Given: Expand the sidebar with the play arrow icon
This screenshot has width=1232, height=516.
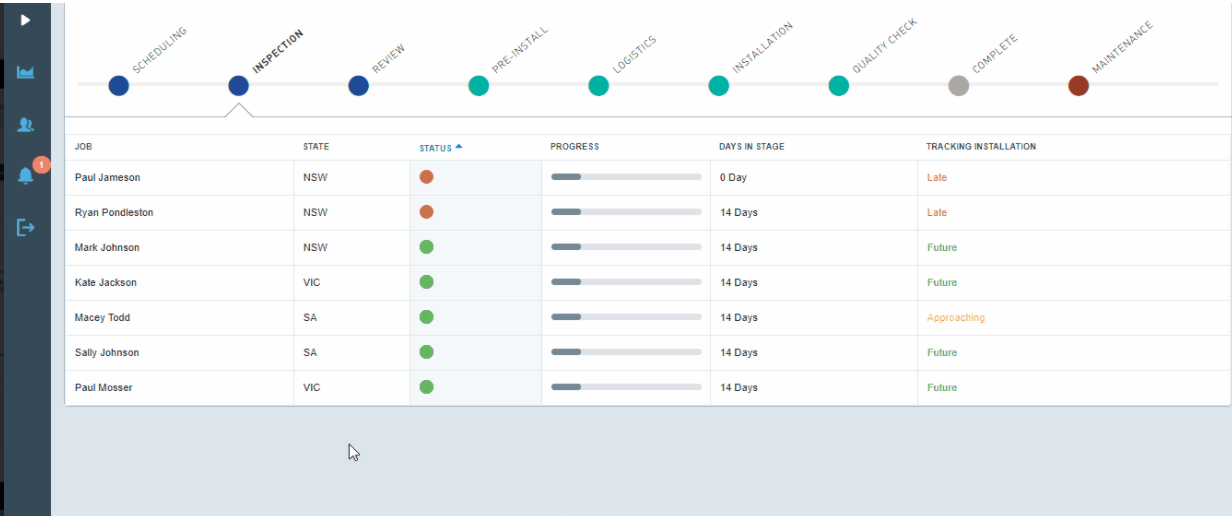Looking at the screenshot, I should [26, 19].
